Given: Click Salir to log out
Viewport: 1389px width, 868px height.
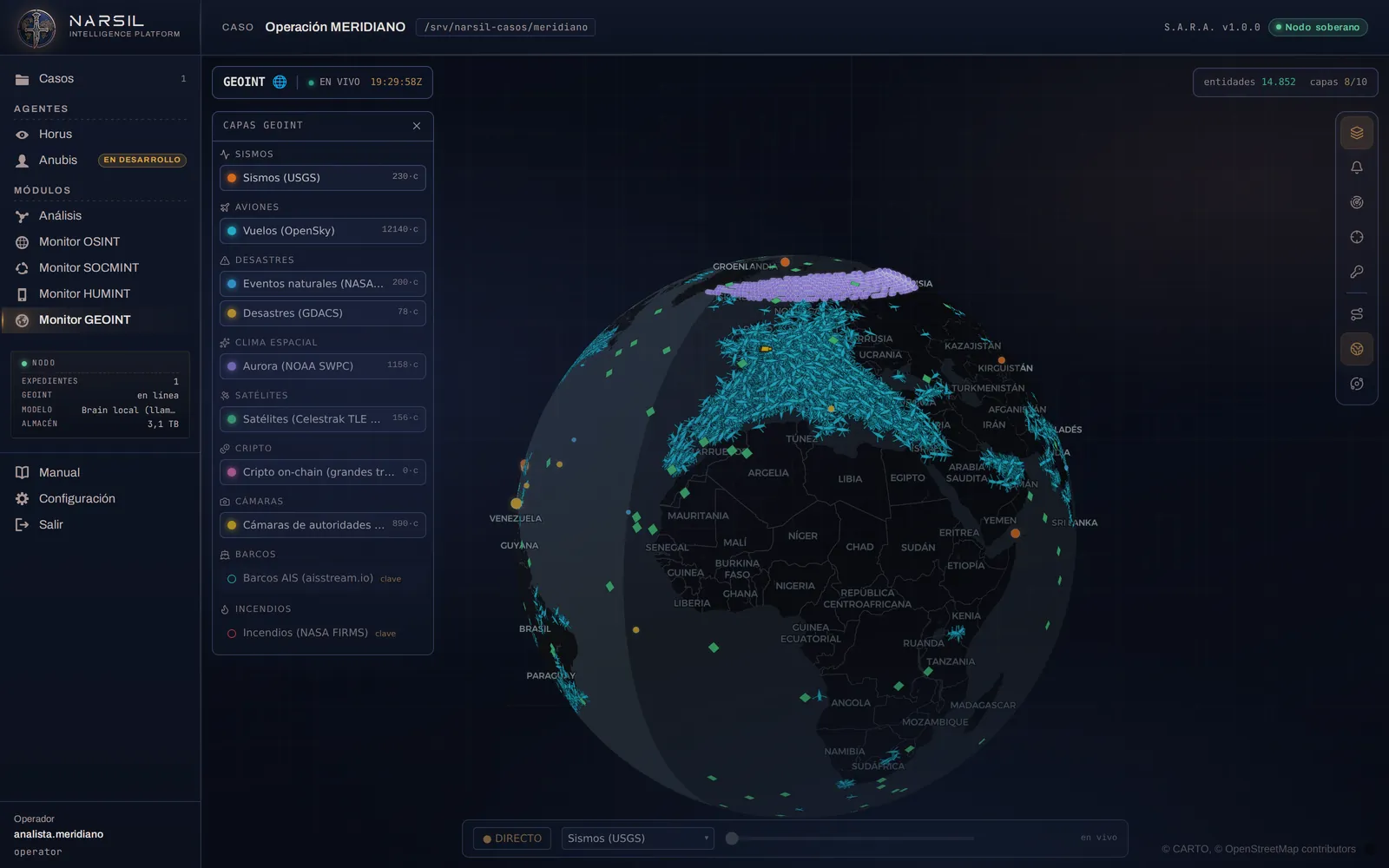Looking at the screenshot, I should pos(101,524).
